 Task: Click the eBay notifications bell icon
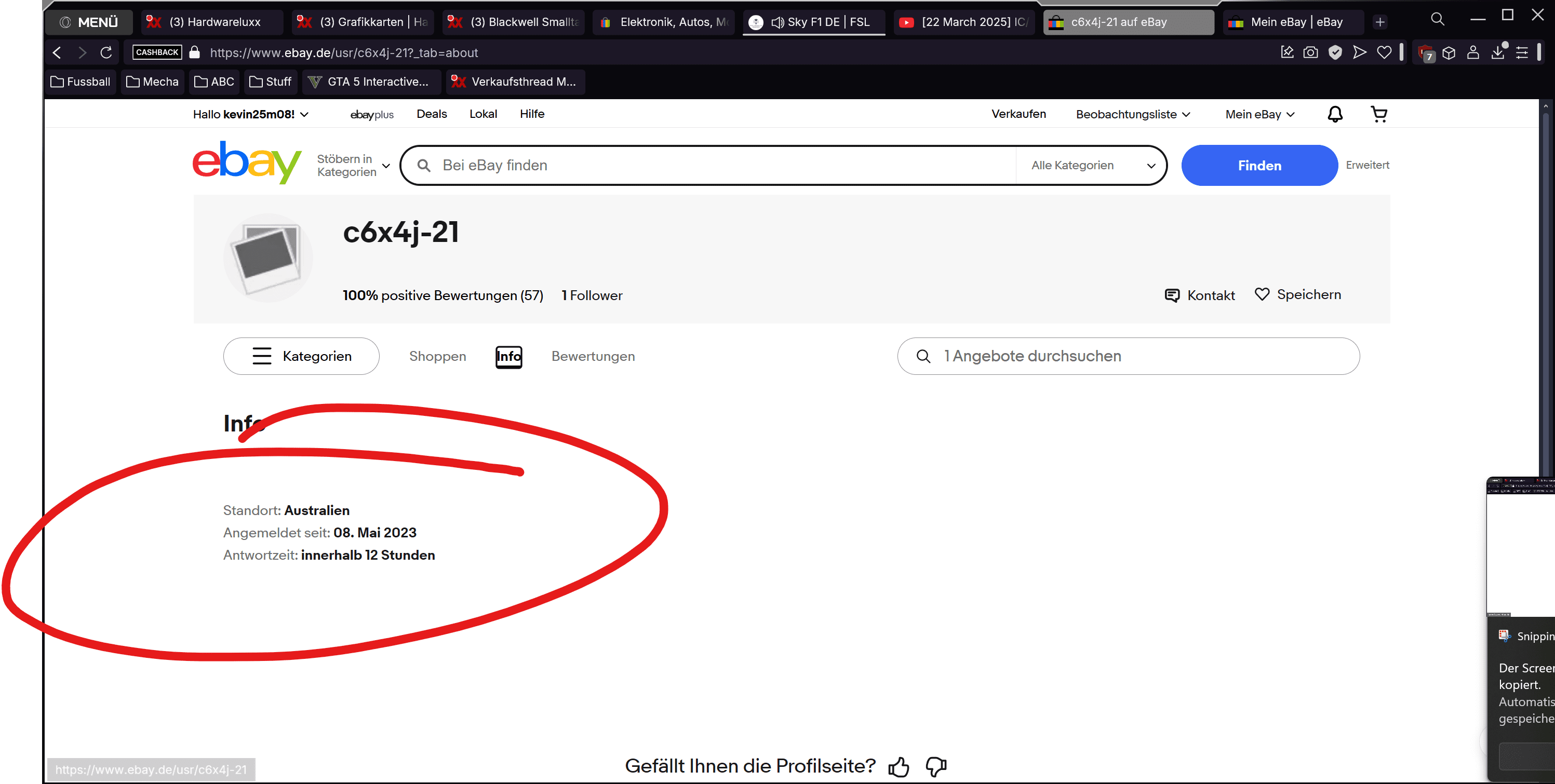1335,114
